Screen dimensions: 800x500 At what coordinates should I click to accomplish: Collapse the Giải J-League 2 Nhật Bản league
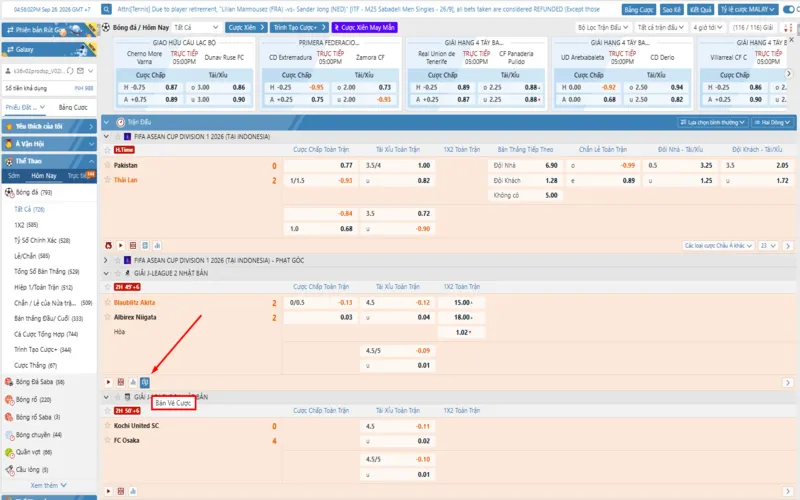[106, 273]
